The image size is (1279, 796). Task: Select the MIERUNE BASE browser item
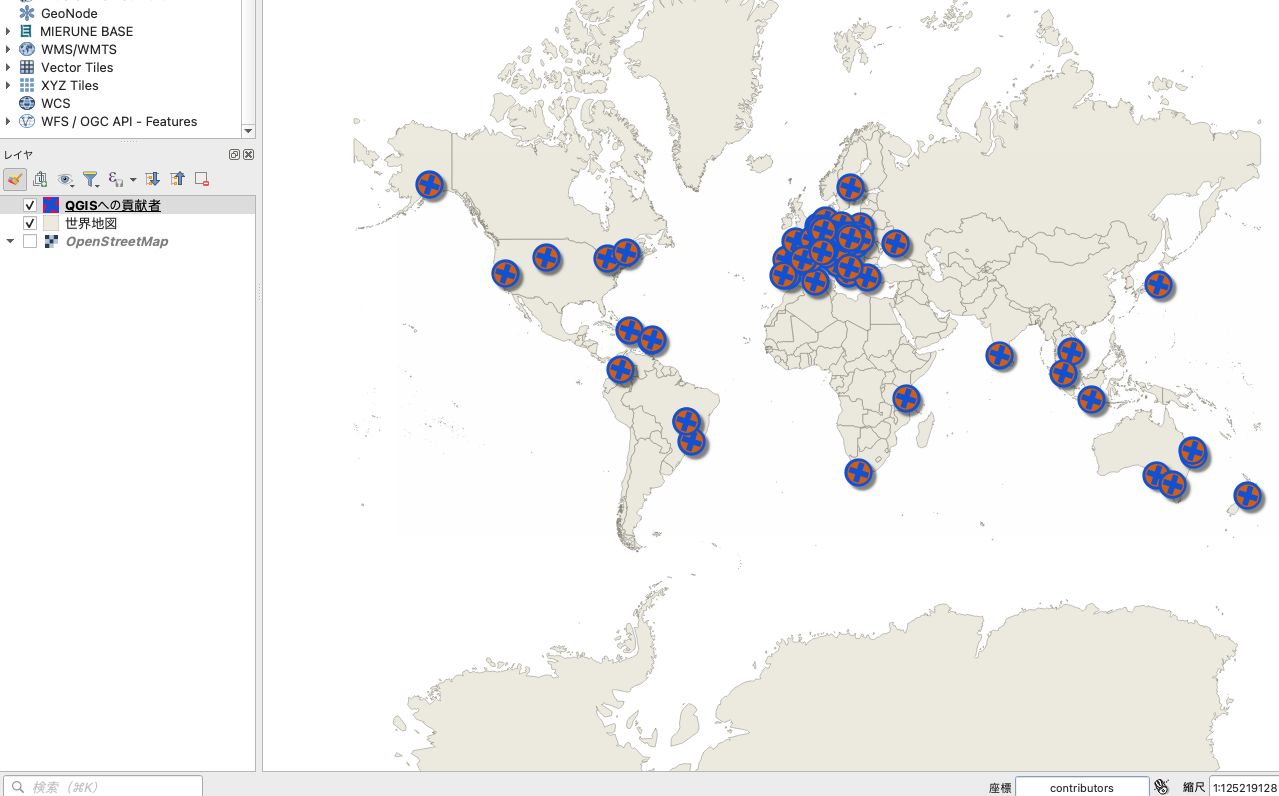tap(86, 31)
